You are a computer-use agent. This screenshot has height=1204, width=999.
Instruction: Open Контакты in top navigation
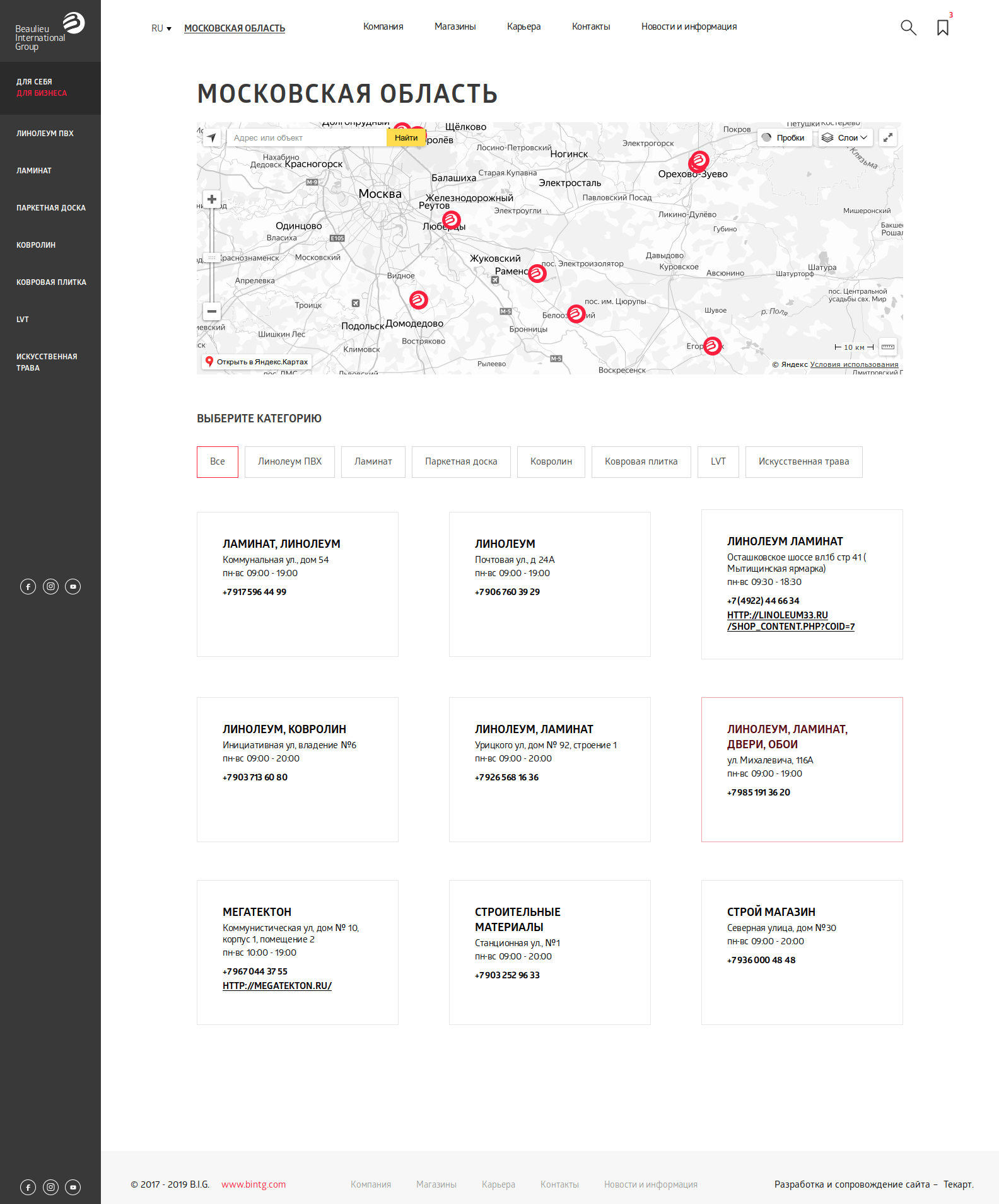pyautogui.click(x=591, y=26)
